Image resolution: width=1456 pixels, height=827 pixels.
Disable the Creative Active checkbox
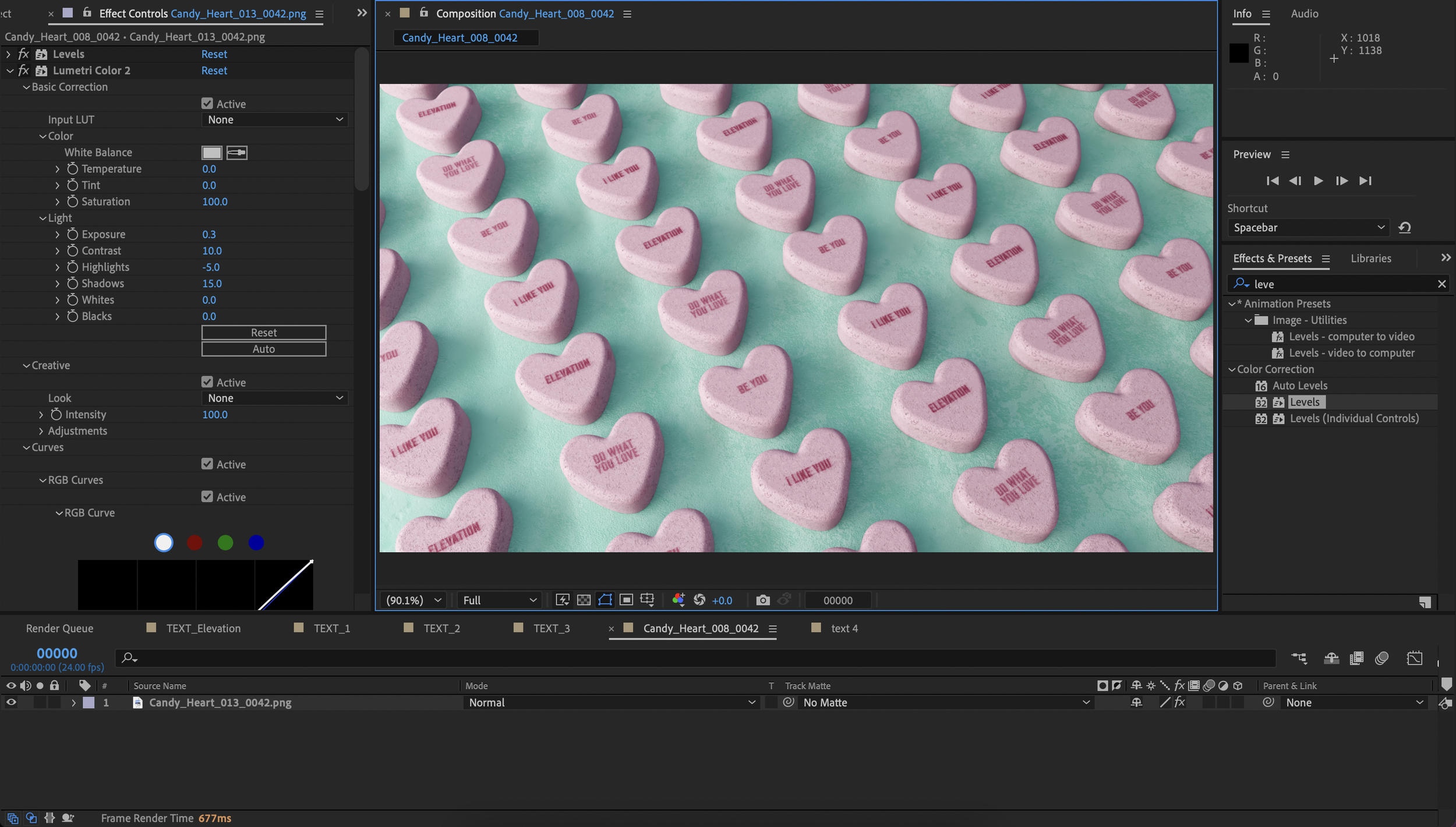(x=207, y=382)
